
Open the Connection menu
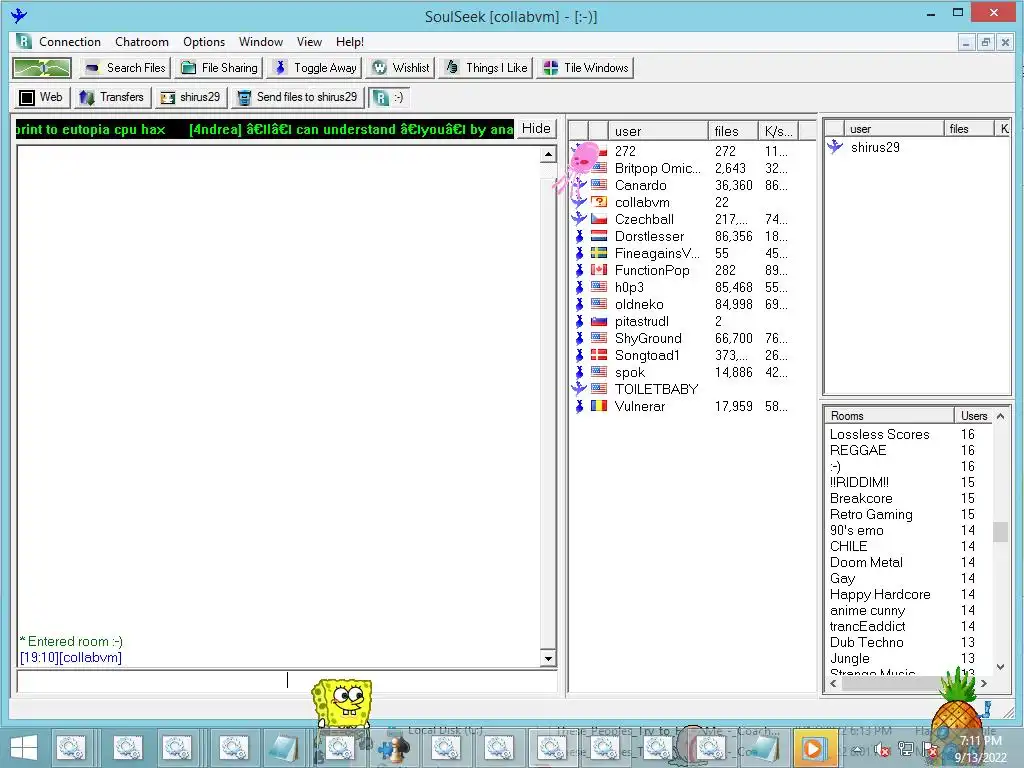tap(70, 42)
